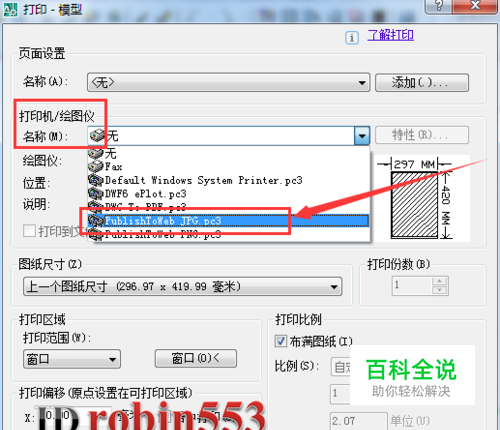
Task: Click the printer name field showing 无
Action: pos(221,135)
